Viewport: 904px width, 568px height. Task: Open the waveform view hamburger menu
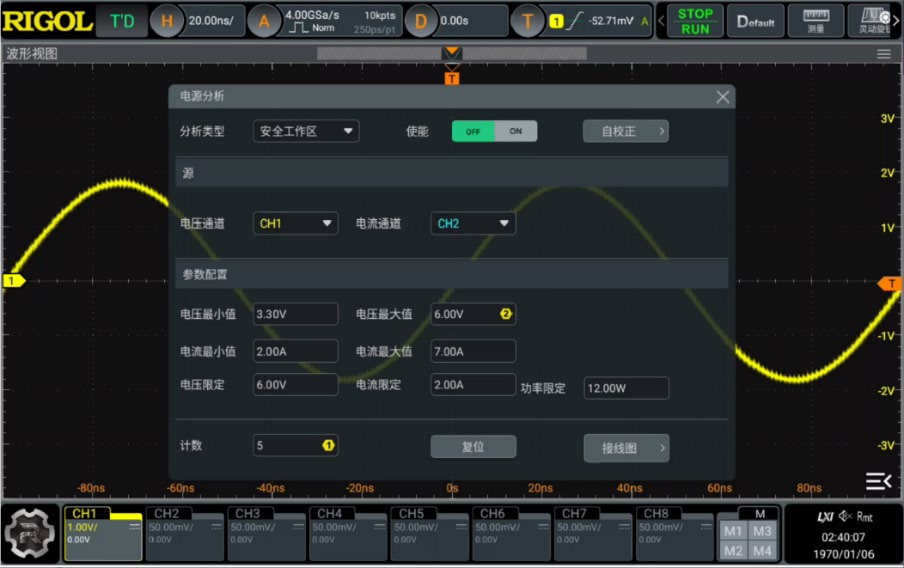(x=883, y=54)
